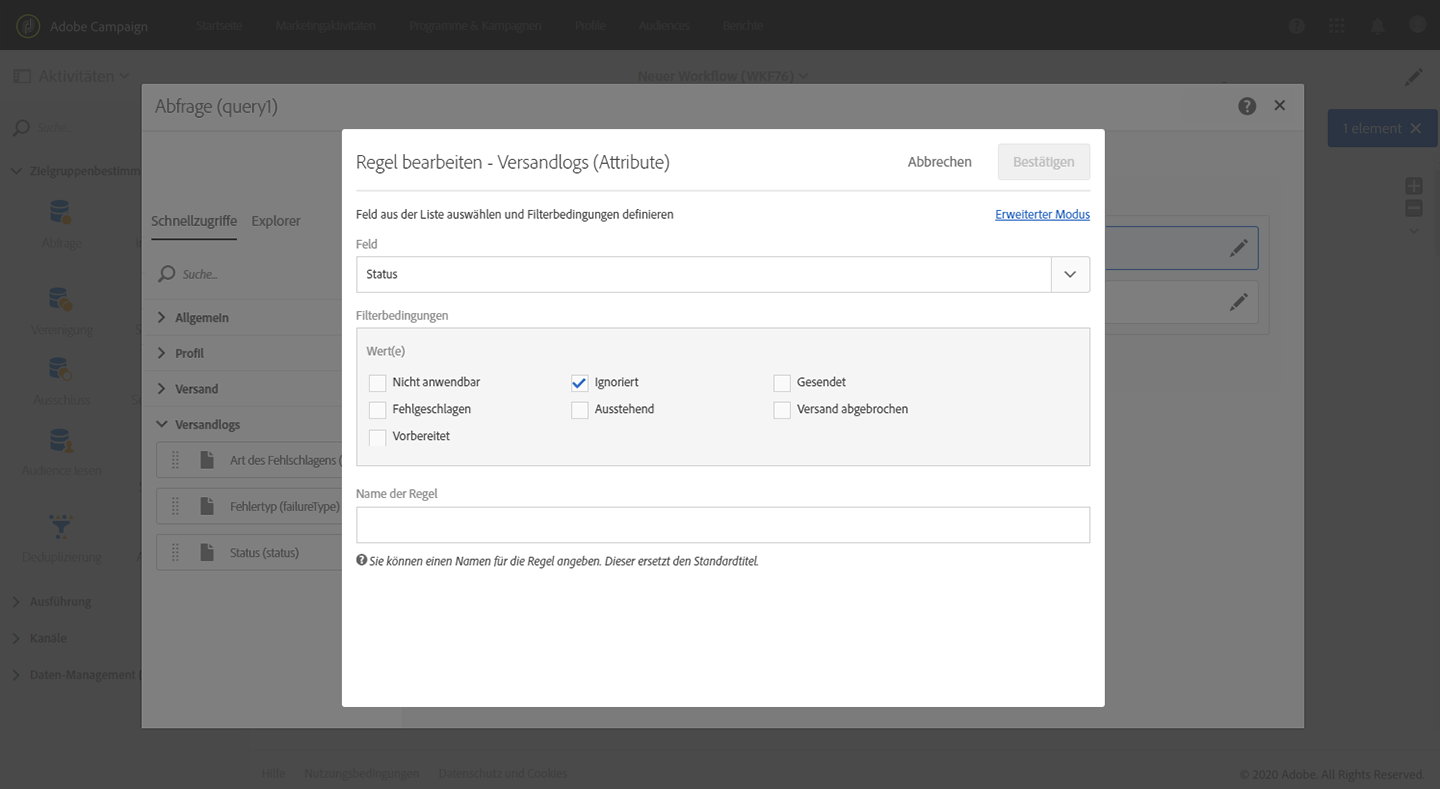Select the Abfrage activity icon
The height and width of the screenshot is (789, 1440).
[x=61, y=212]
